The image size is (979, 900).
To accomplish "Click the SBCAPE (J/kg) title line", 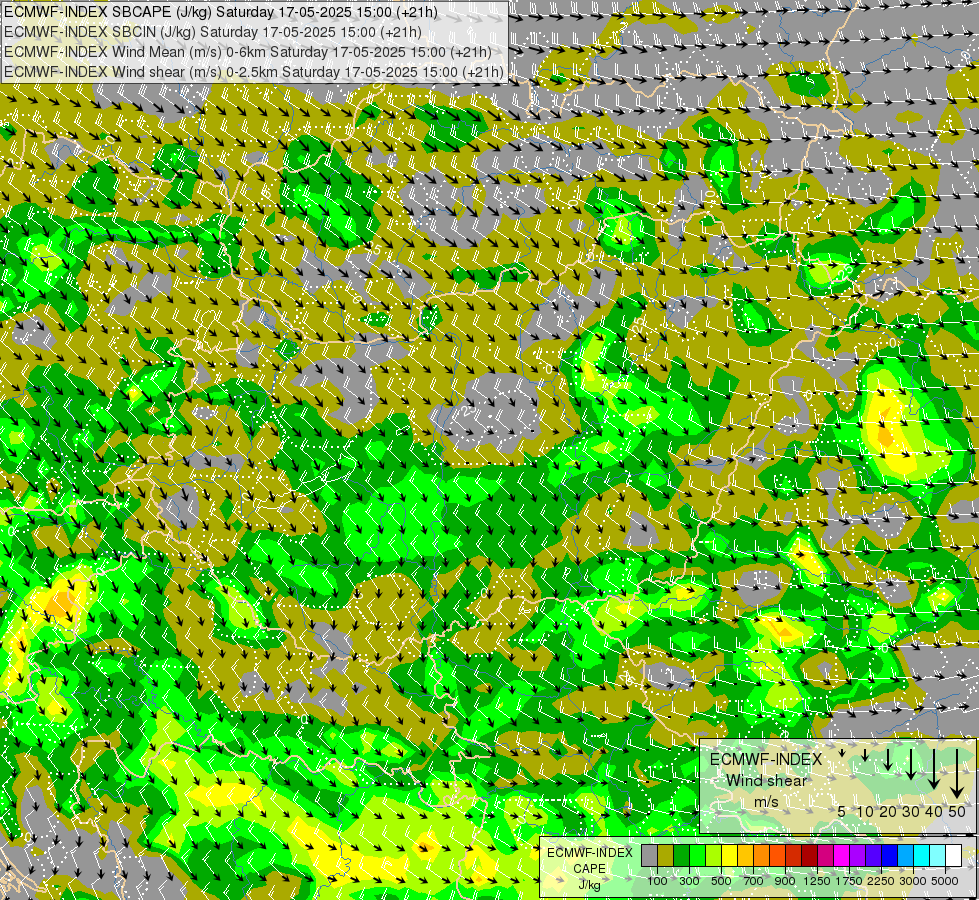I will [x=220, y=12].
